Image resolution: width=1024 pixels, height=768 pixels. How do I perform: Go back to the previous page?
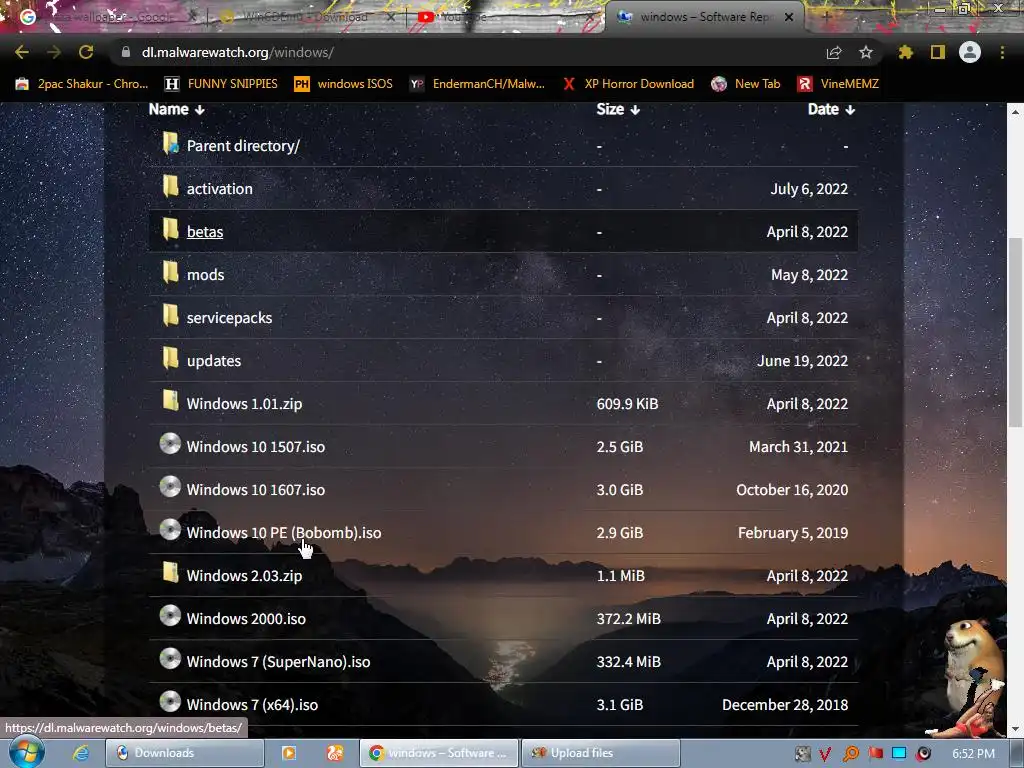(22, 52)
